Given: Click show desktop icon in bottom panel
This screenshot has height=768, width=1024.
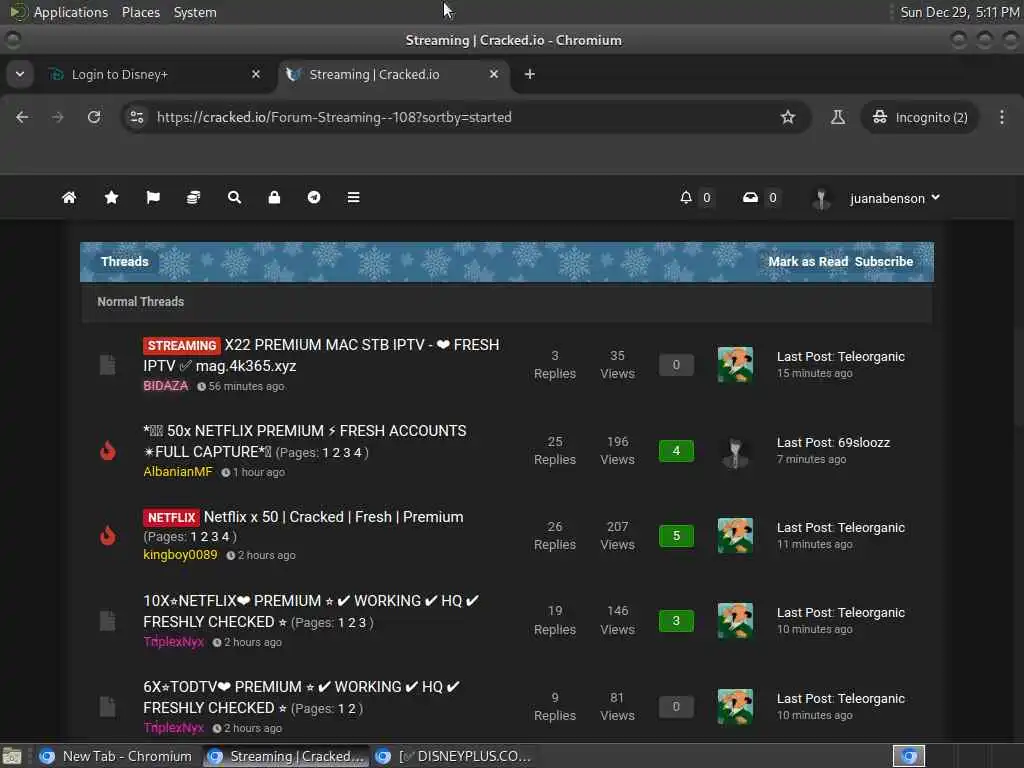Looking at the screenshot, I should (12, 757).
